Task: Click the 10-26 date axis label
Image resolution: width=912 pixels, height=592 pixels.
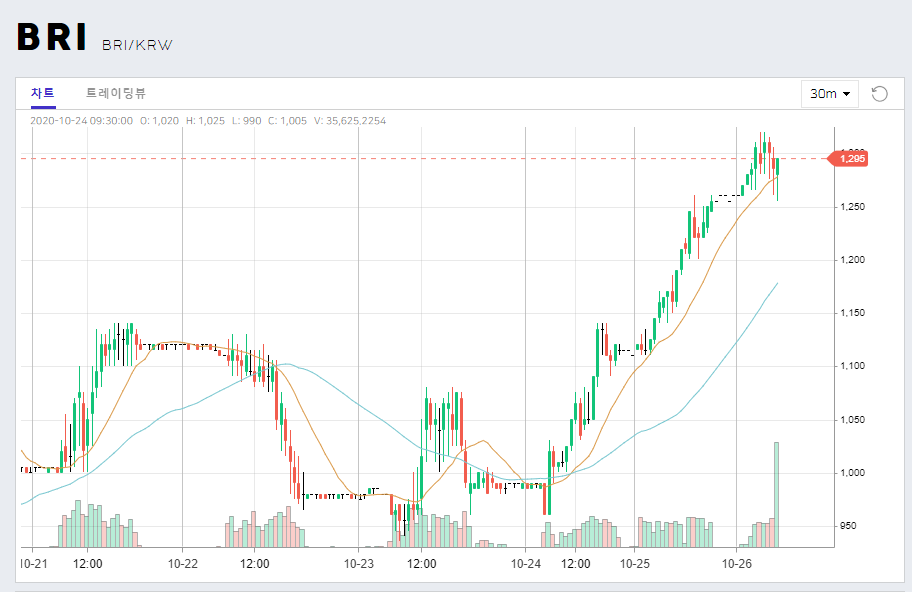Action: pyautogui.click(x=737, y=564)
